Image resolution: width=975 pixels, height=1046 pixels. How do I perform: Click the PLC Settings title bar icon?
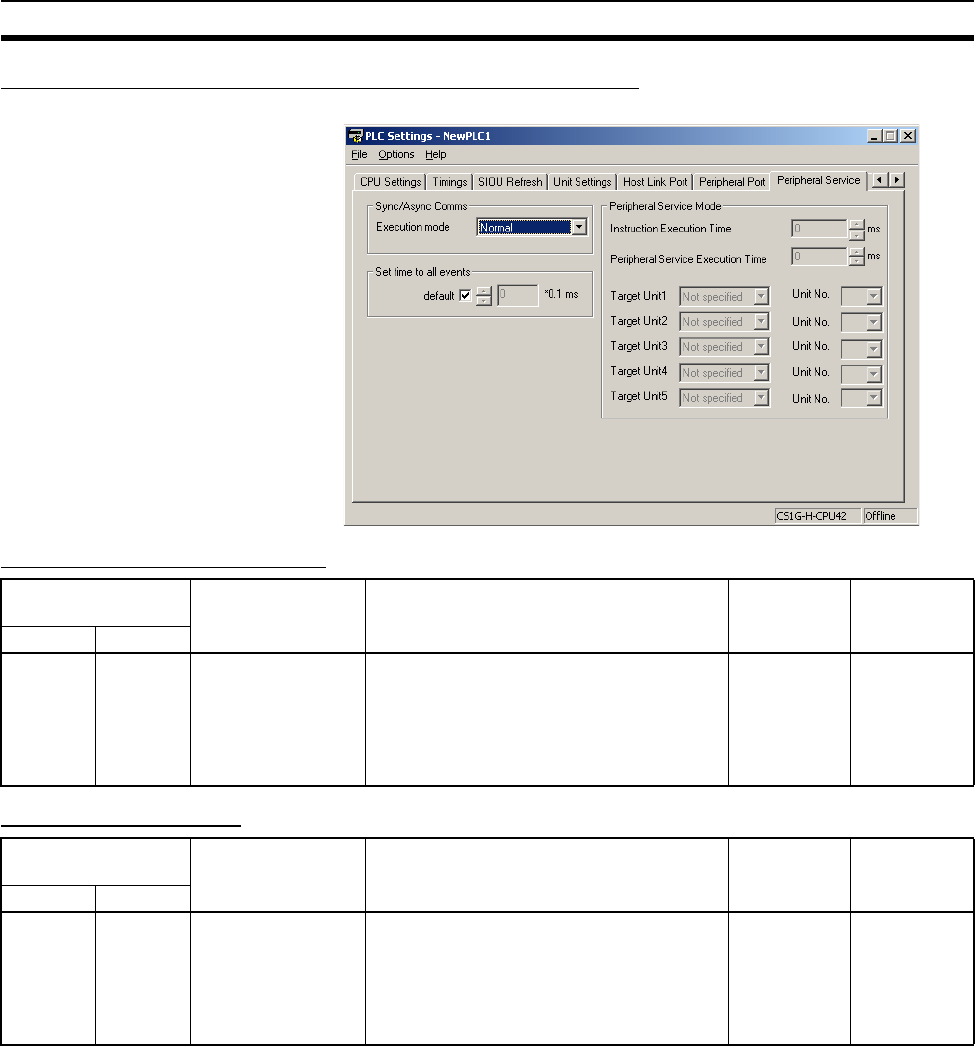click(x=355, y=135)
